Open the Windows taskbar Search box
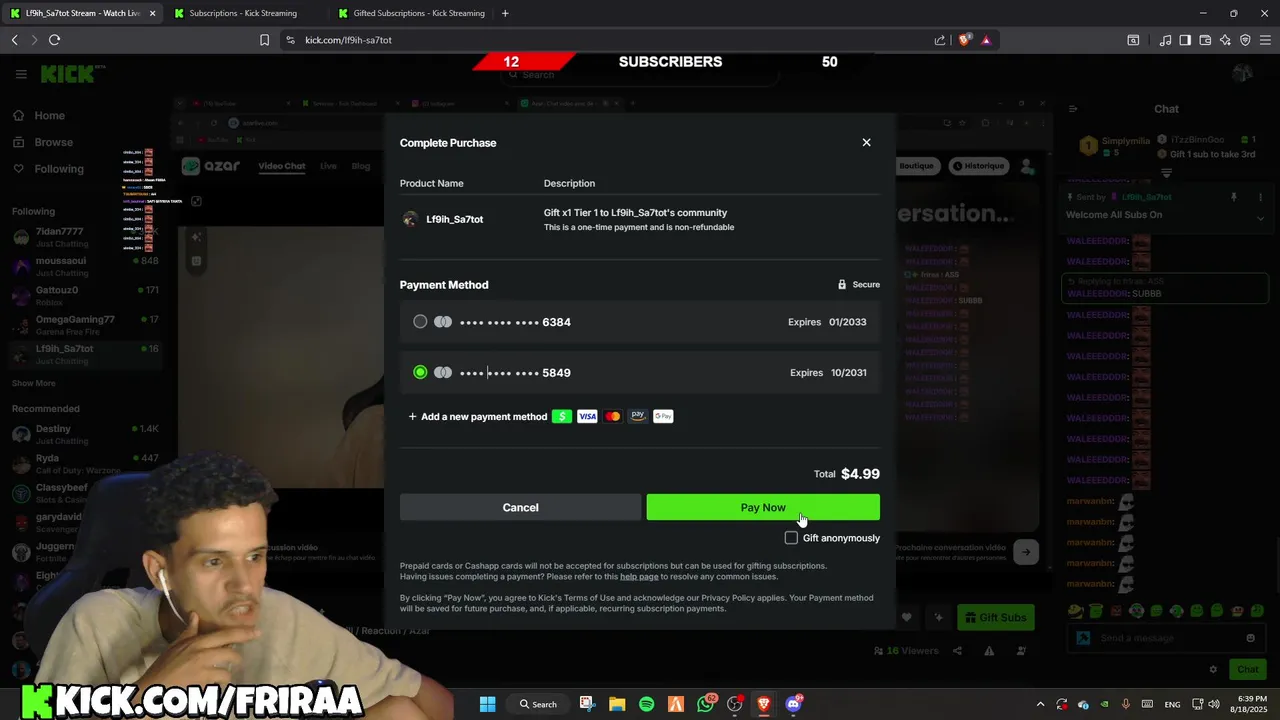 [537, 704]
